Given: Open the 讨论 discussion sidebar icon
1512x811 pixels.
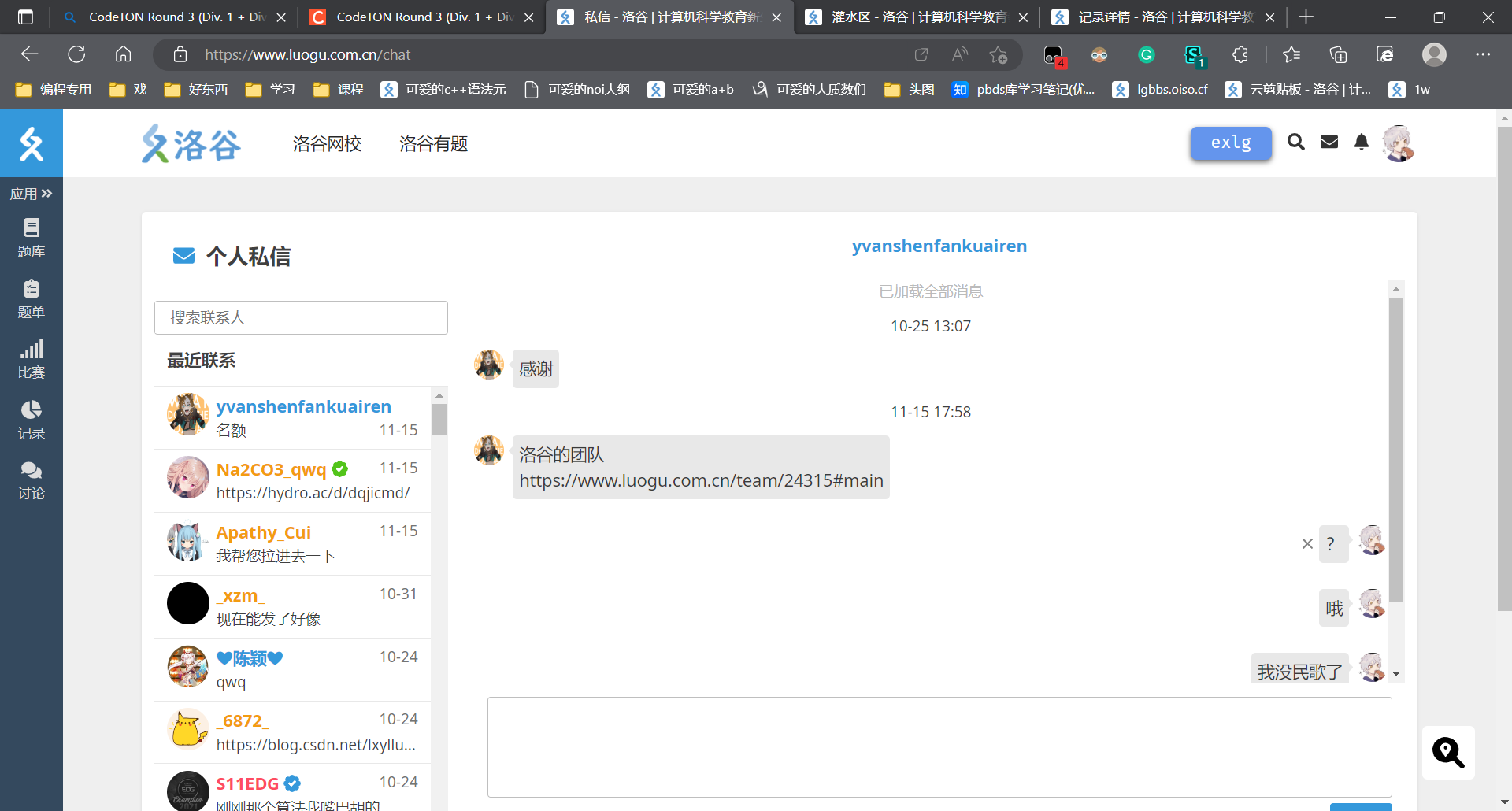Looking at the screenshot, I should click(31, 481).
